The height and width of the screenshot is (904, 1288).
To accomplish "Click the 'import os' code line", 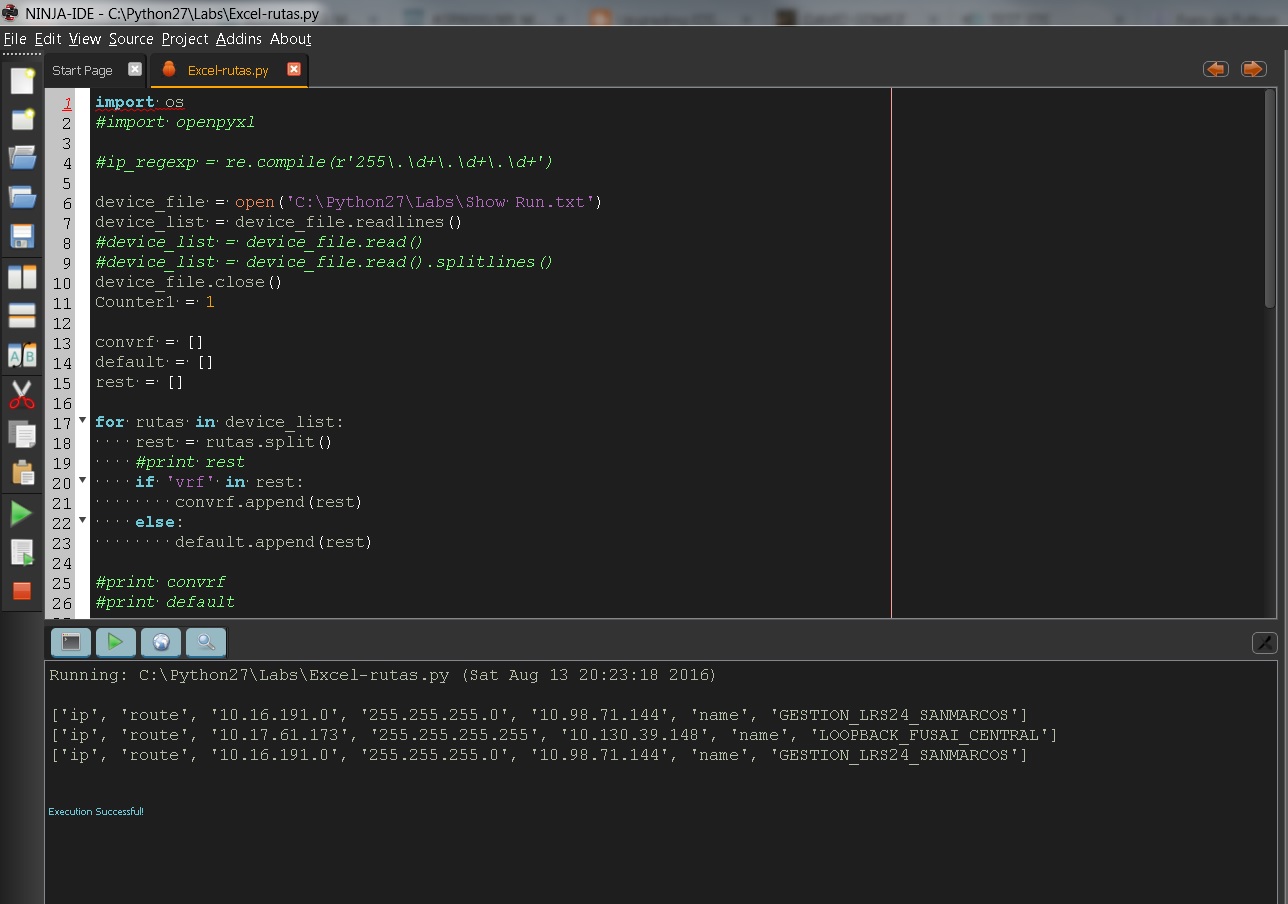I will point(139,102).
